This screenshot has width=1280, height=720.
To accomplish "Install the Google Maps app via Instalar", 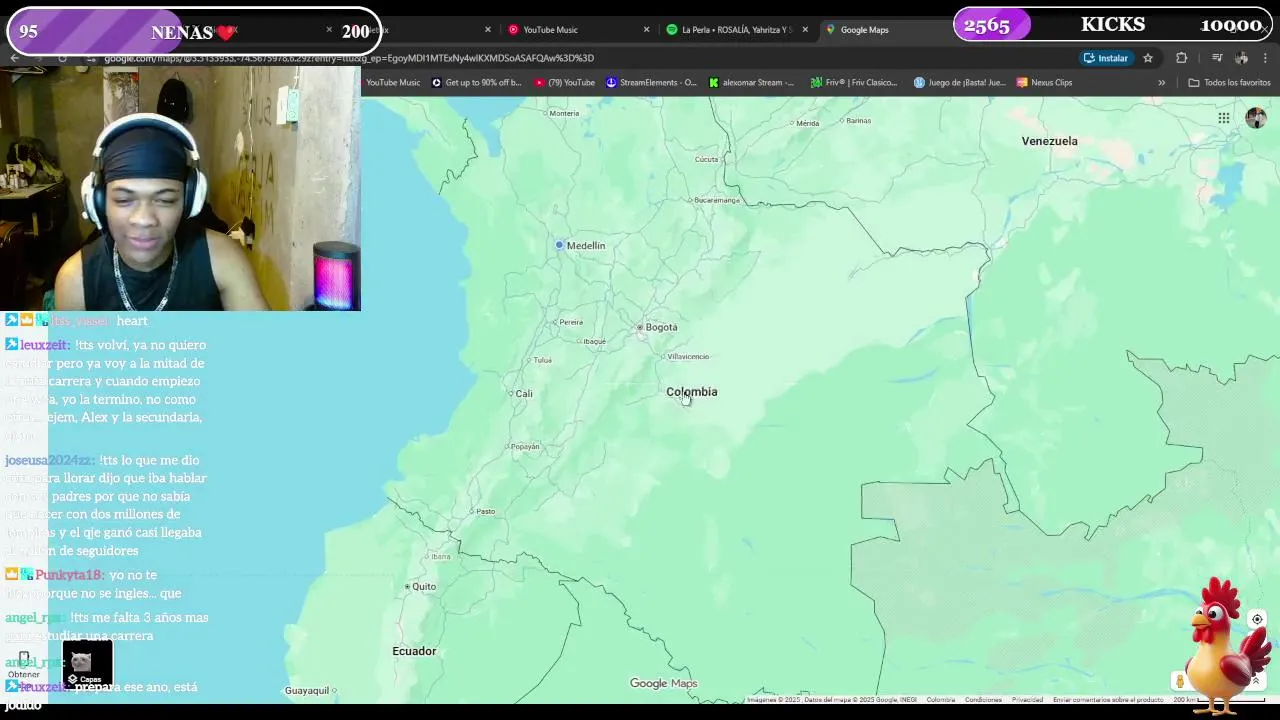I will click(x=1105, y=58).
